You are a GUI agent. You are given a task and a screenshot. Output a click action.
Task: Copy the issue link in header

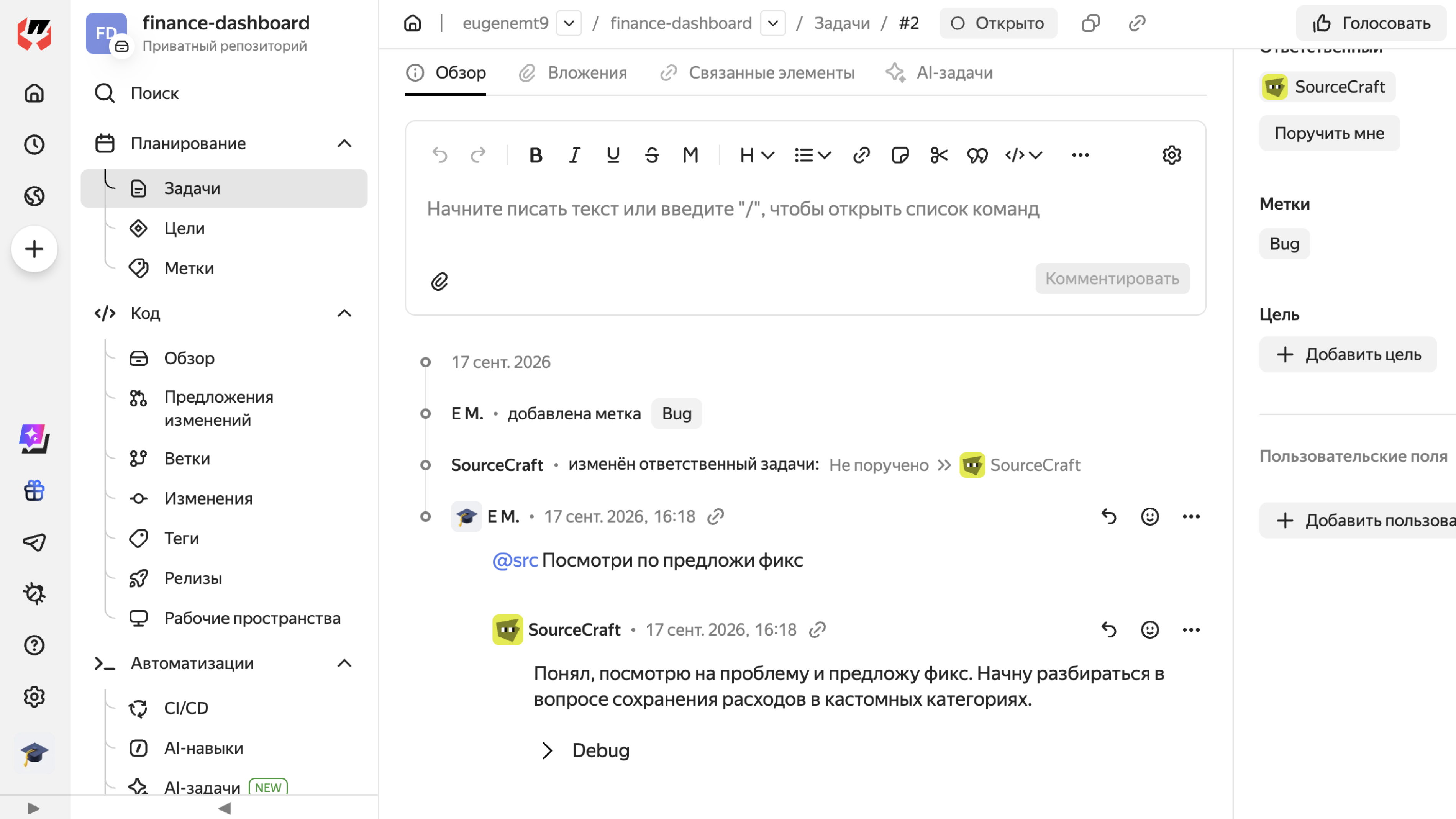coord(1137,23)
